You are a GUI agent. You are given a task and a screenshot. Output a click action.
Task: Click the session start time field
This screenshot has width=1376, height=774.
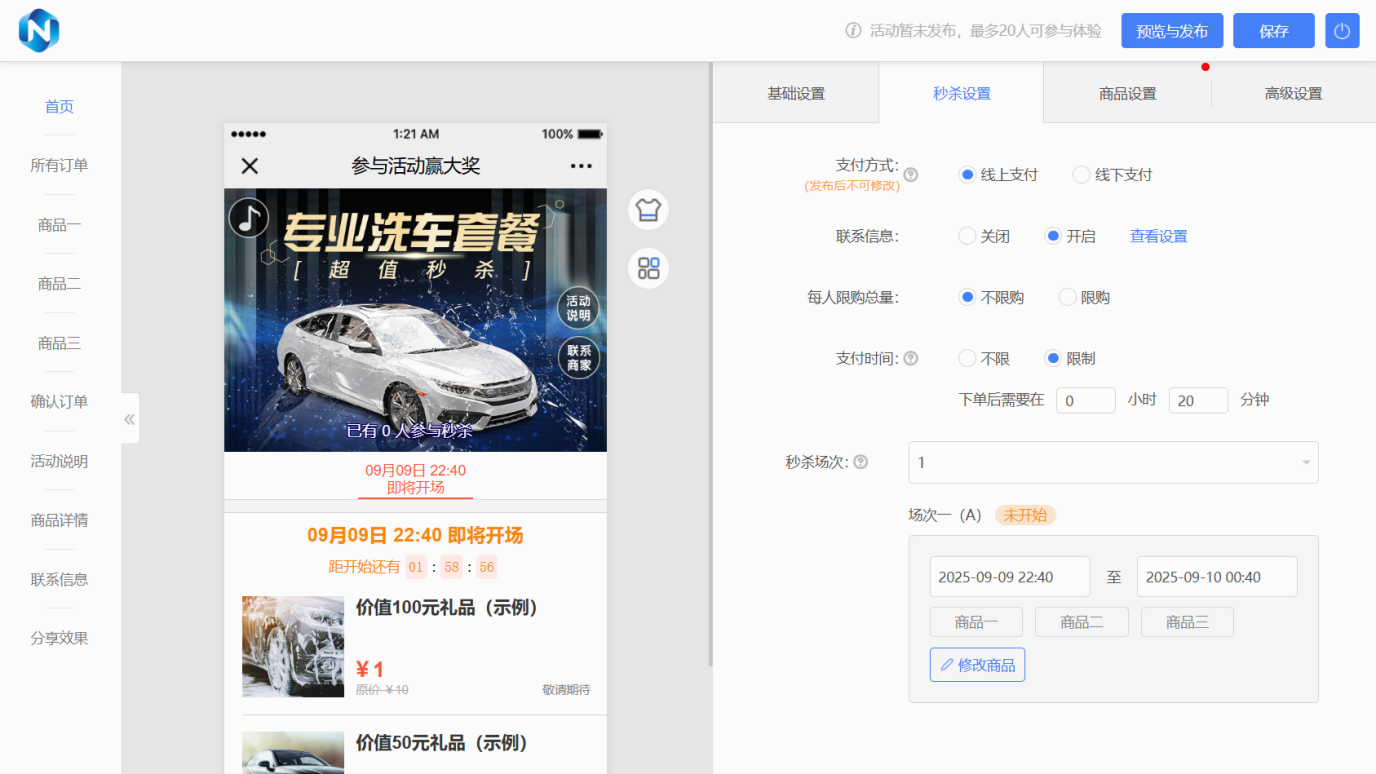coord(1009,577)
